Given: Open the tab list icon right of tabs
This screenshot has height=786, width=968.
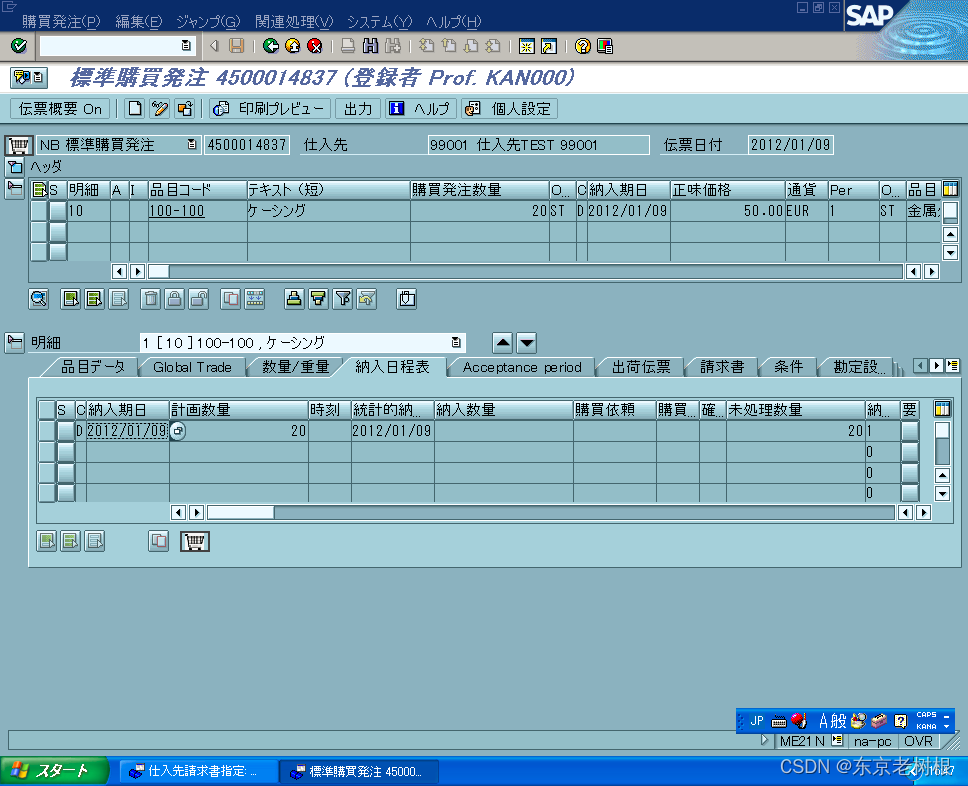Looking at the screenshot, I should (x=953, y=366).
